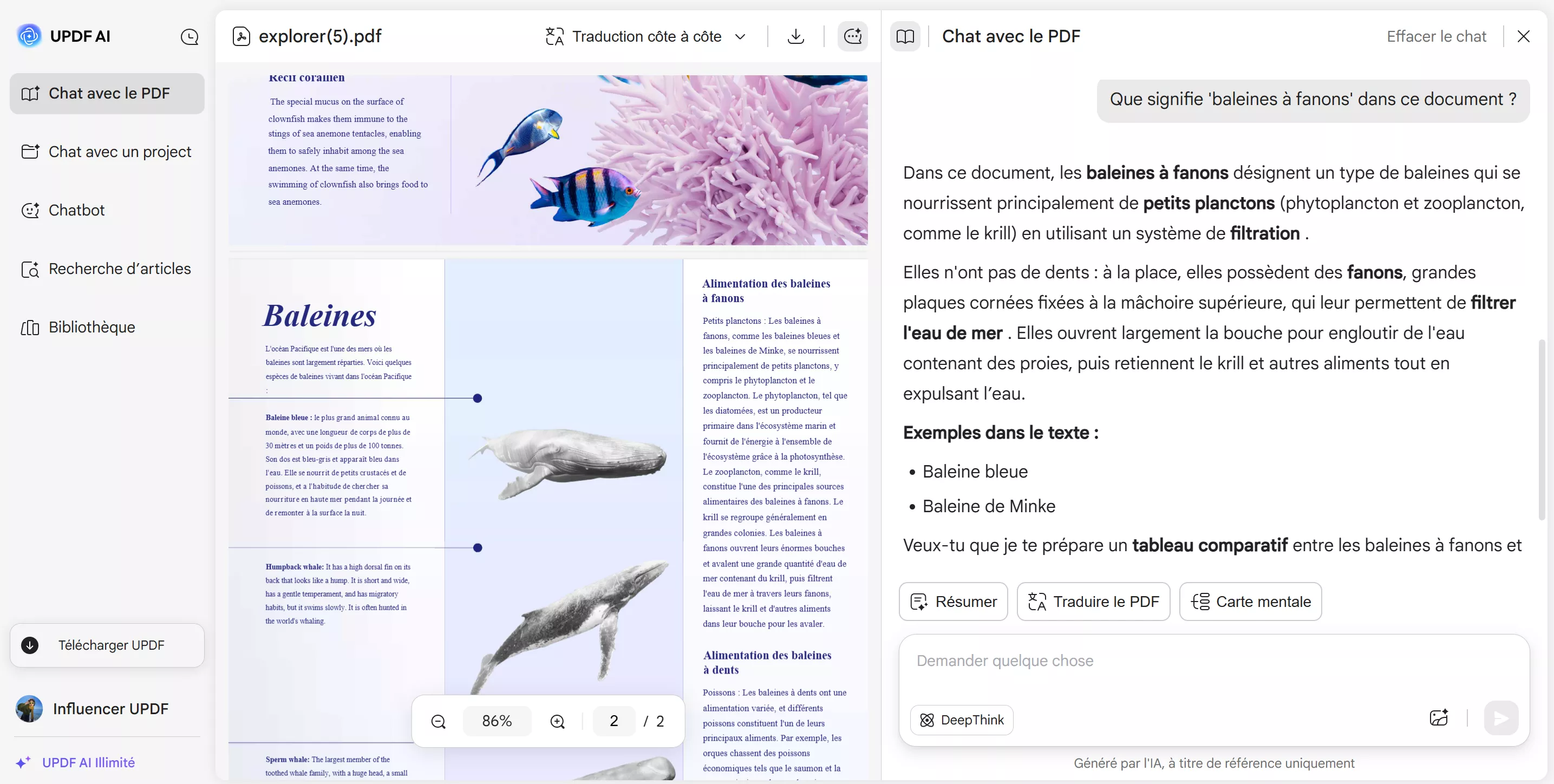Zoom out on the PDF page

click(438, 721)
